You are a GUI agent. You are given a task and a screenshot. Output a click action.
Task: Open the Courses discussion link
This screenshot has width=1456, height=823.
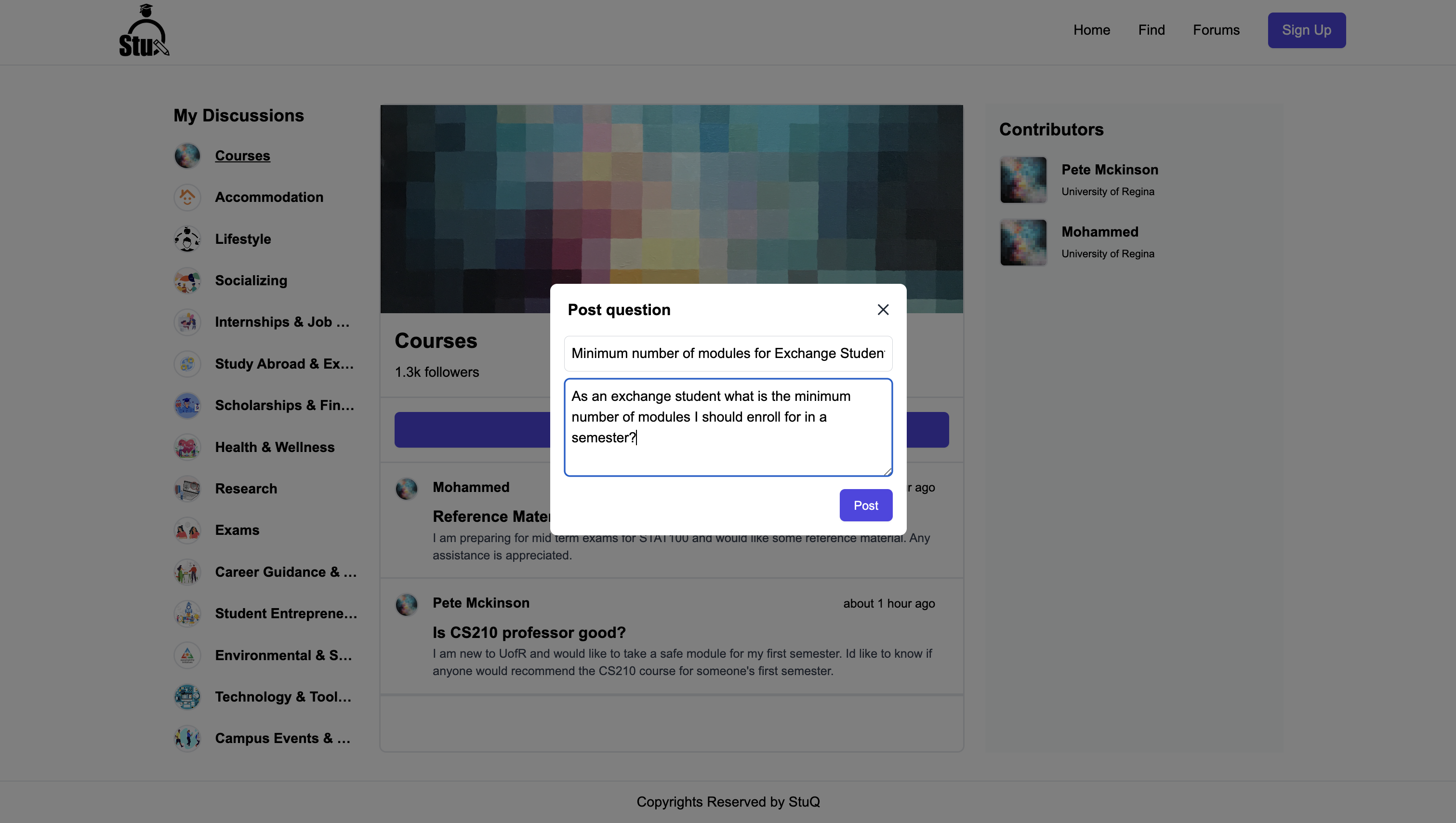click(242, 156)
